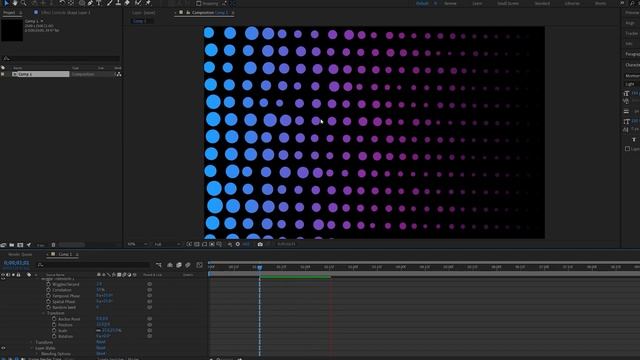Click the timeline current time indicator

(260, 267)
